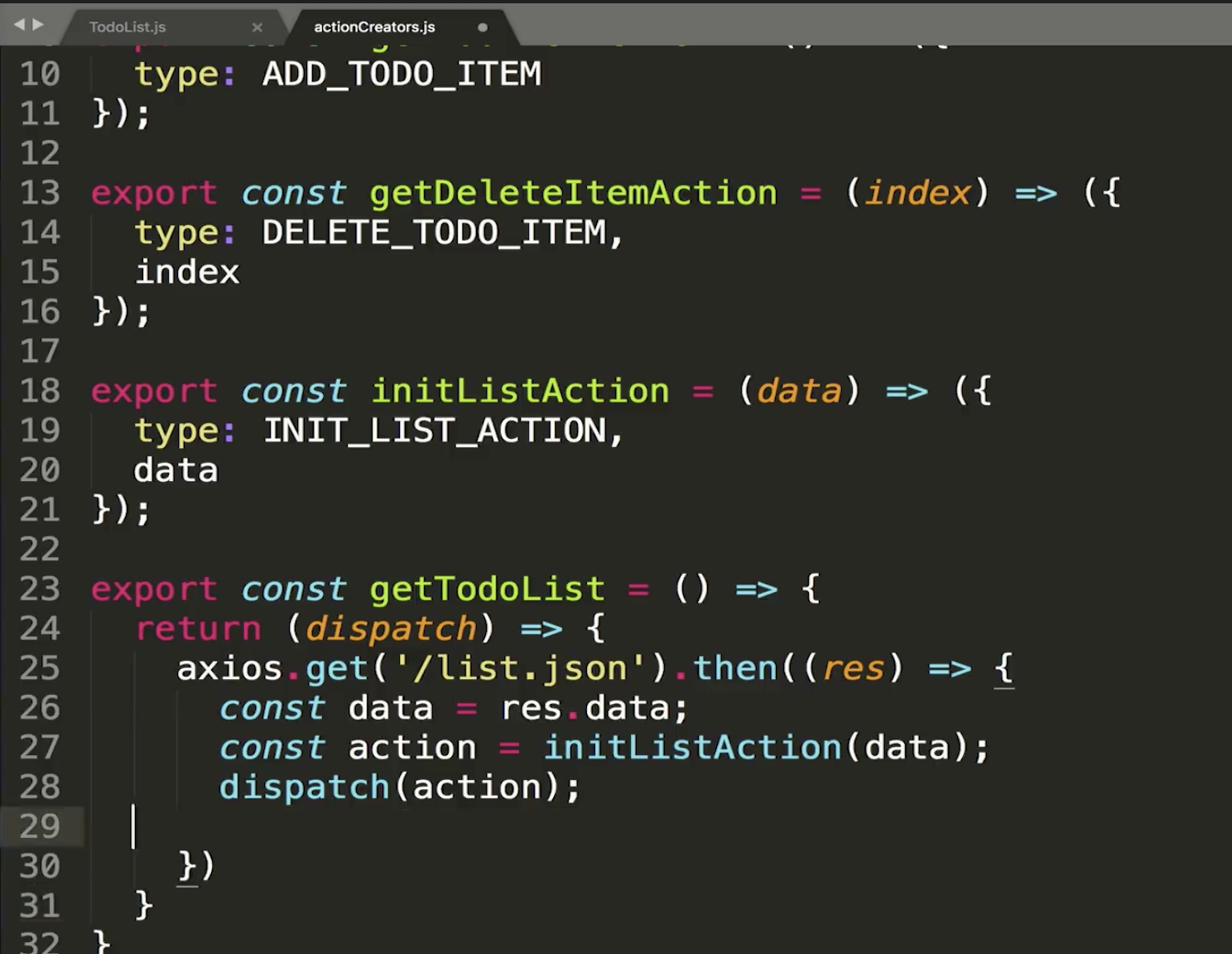Select the actionCreators.js tab

[374, 27]
